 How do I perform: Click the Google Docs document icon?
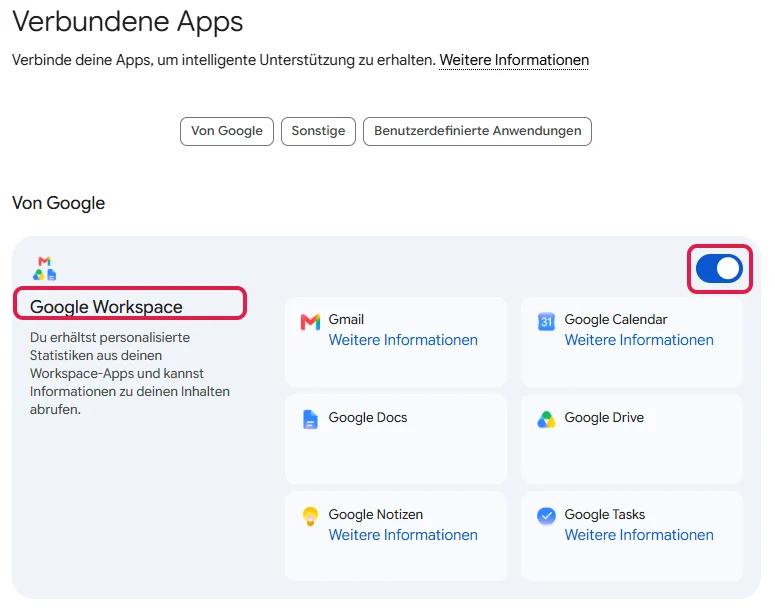[x=310, y=419]
